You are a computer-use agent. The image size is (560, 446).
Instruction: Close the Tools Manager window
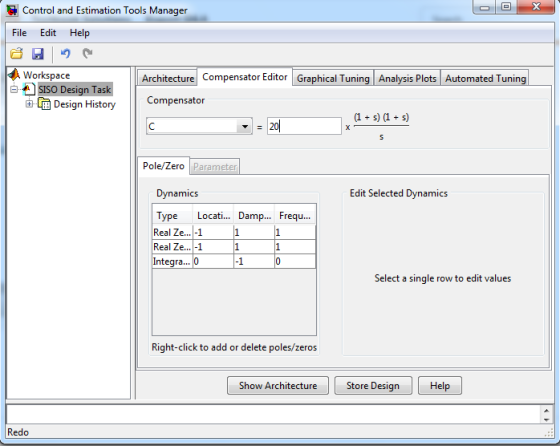pos(535,7)
